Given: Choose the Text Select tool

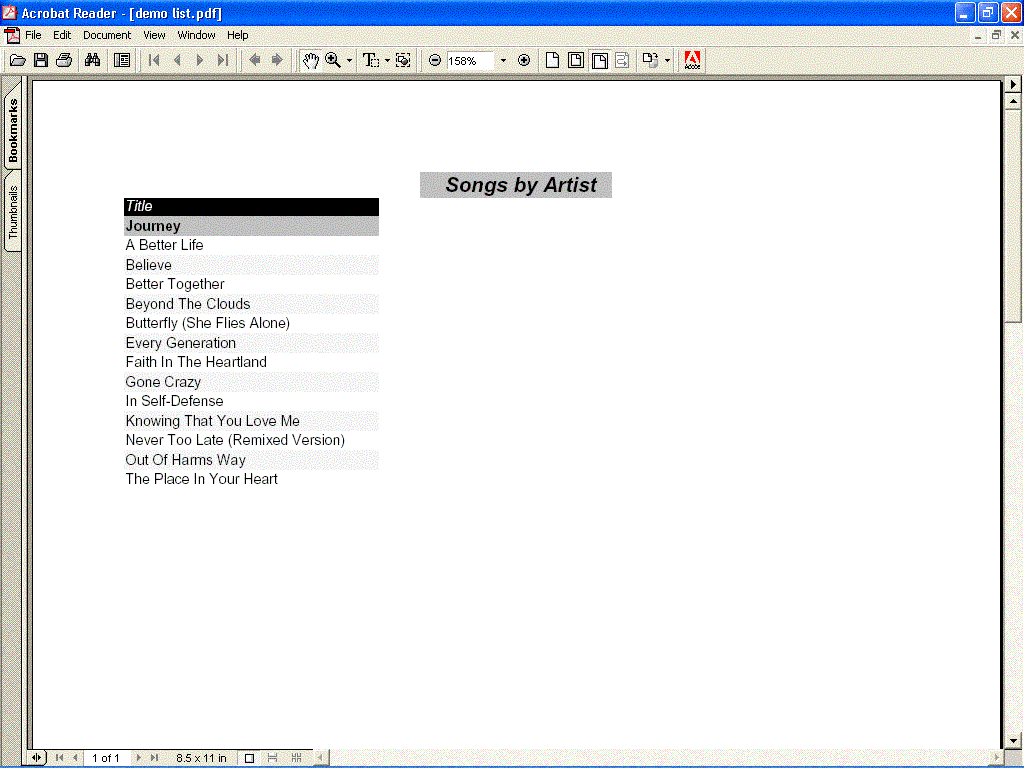Looking at the screenshot, I should (370, 60).
